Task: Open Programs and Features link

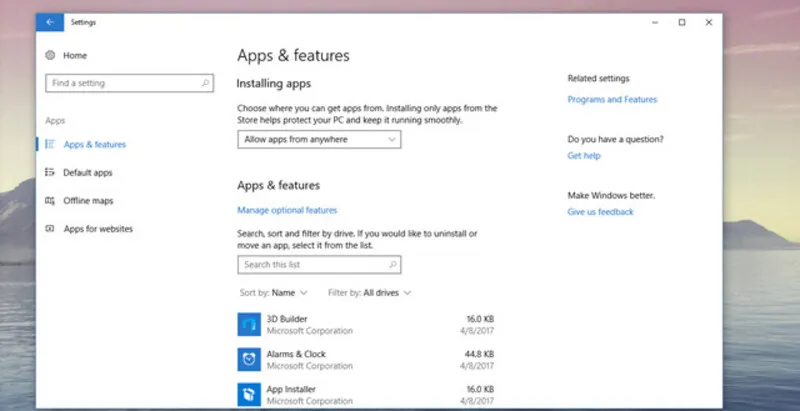Action: click(x=612, y=100)
